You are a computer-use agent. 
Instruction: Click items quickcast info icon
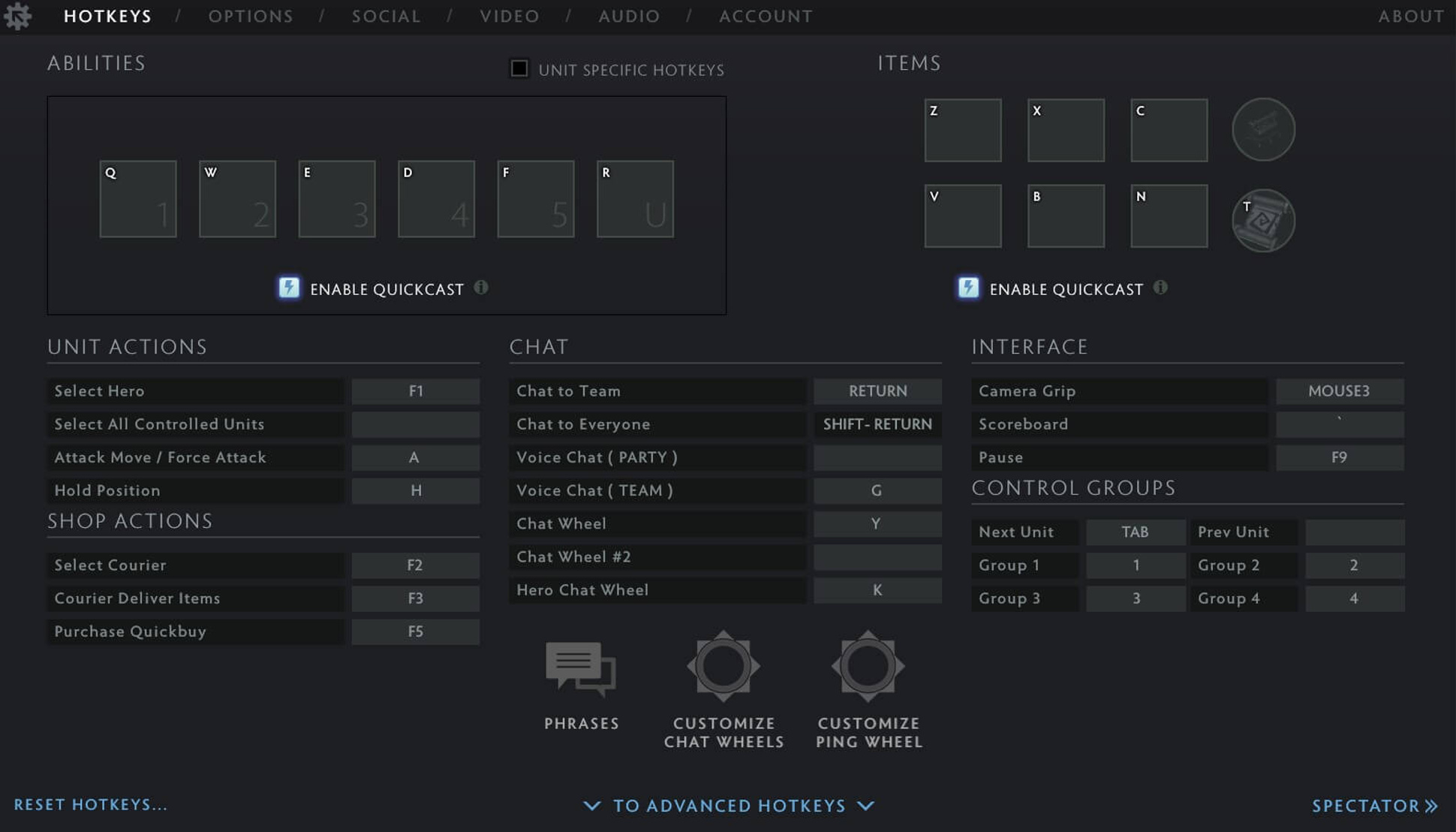click(x=1160, y=288)
